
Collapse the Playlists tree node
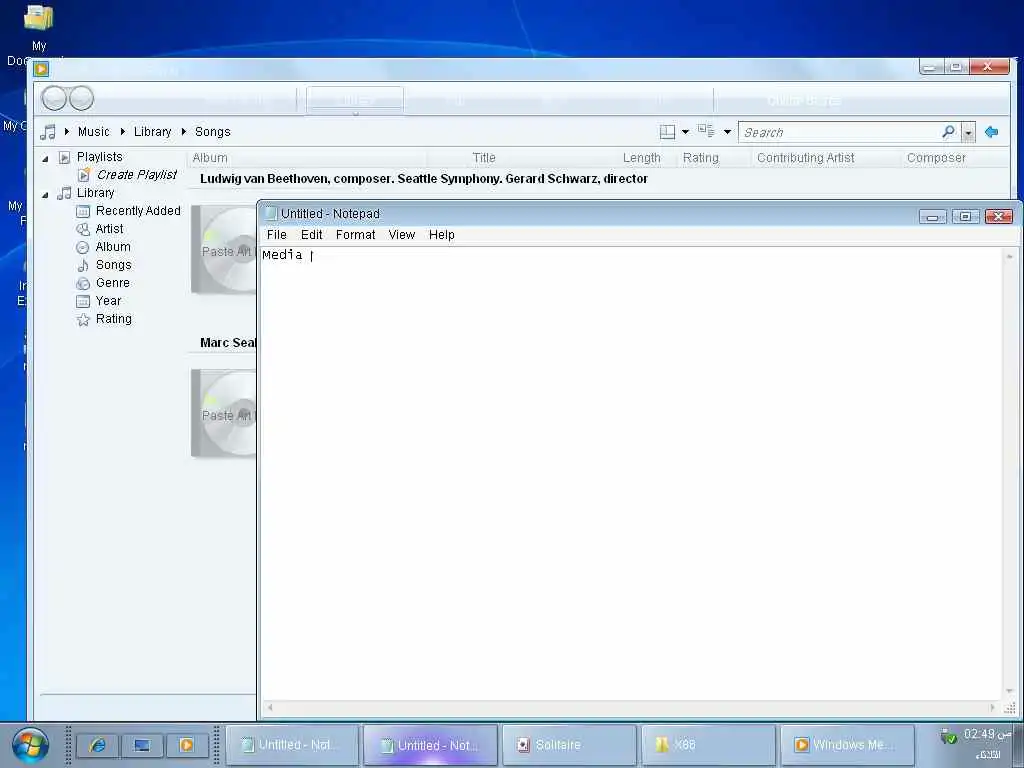pos(45,158)
